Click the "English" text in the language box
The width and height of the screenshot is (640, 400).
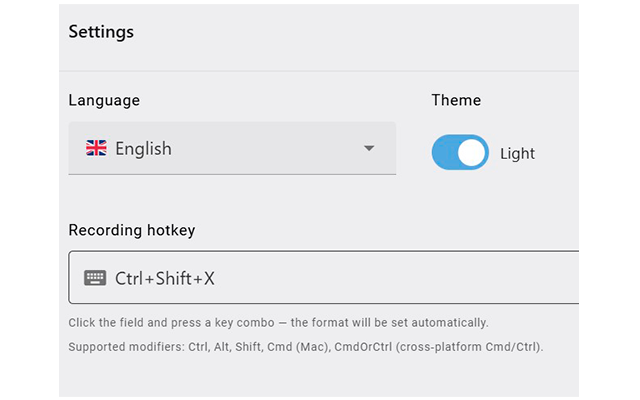point(143,149)
